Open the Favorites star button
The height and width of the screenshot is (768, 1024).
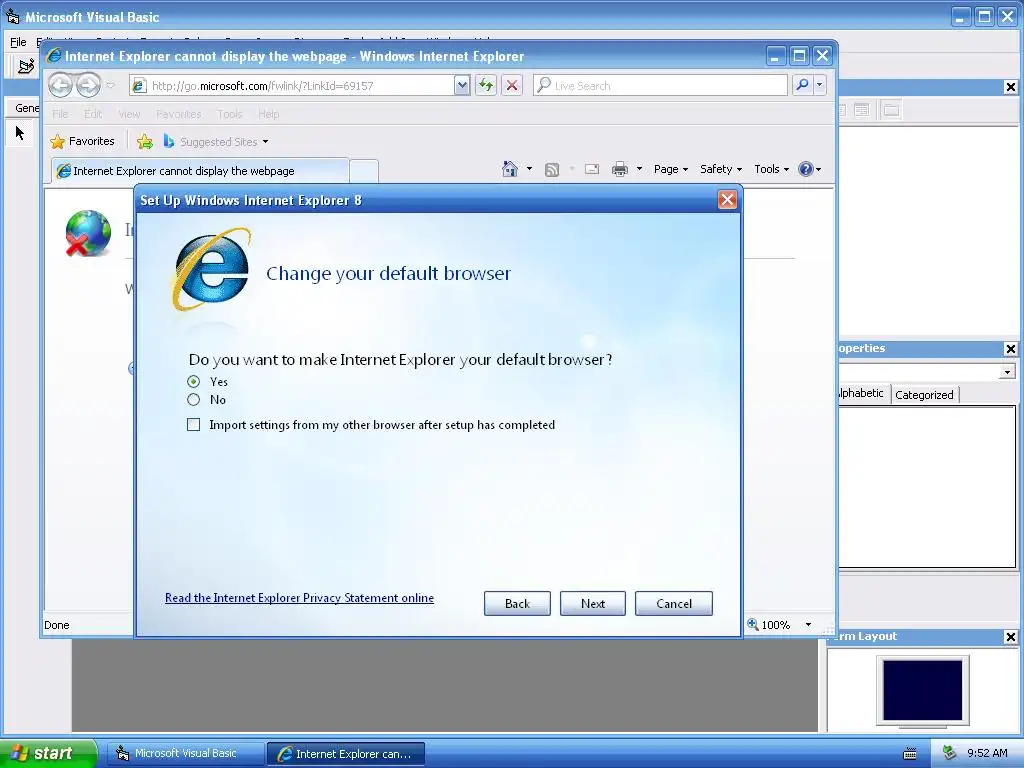[x=82, y=141]
